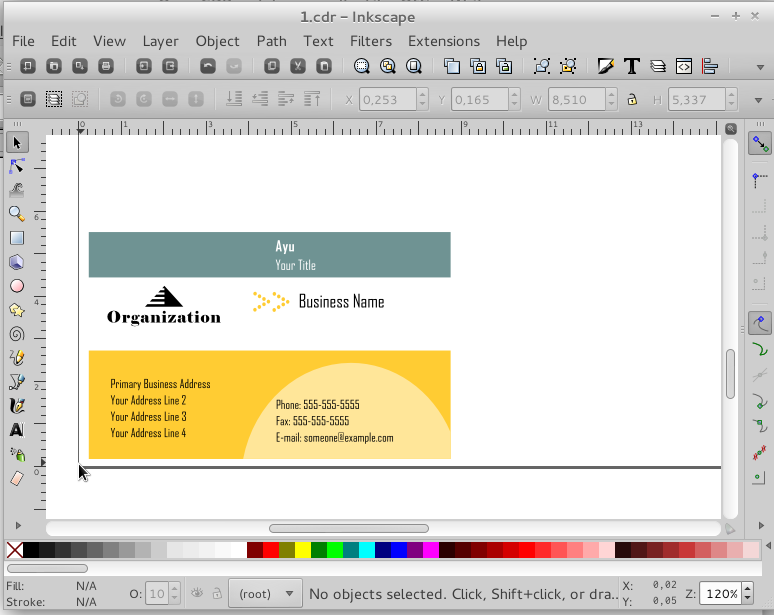This screenshot has width=774, height=615.
Task: Click the New document icon
Action: (x=28, y=66)
